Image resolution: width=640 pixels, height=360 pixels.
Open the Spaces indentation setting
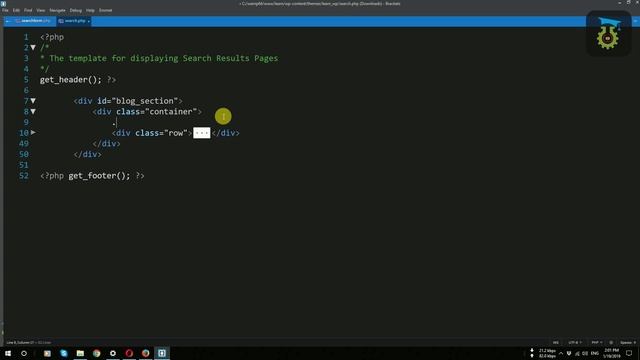coord(628,342)
